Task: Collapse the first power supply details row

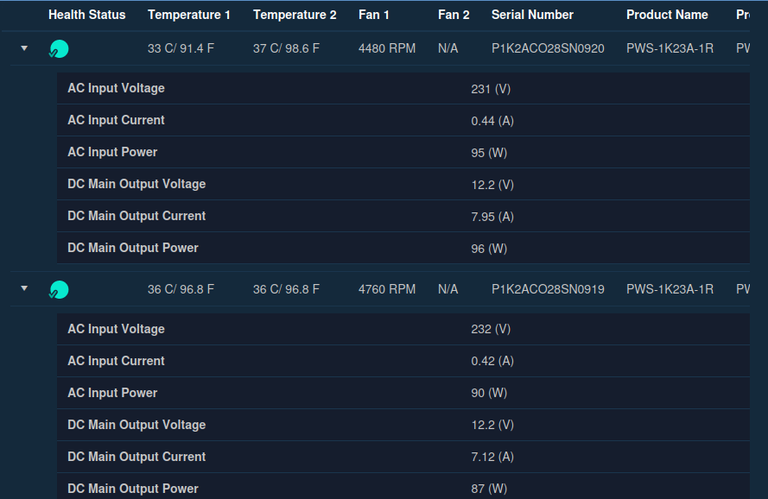Action: point(25,49)
